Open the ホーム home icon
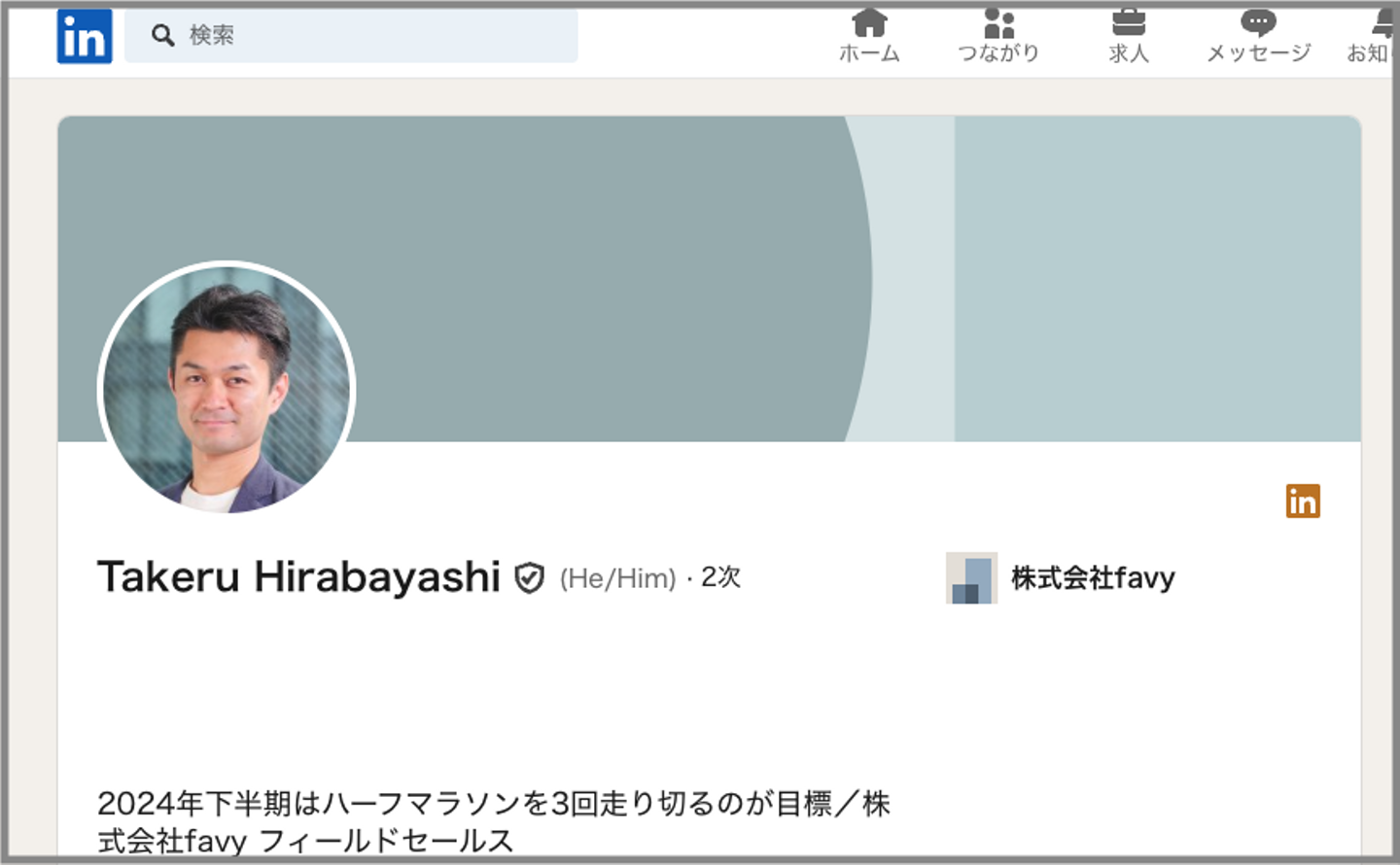Image resolution: width=1400 pixels, height=865 pixels. [869, 21]
